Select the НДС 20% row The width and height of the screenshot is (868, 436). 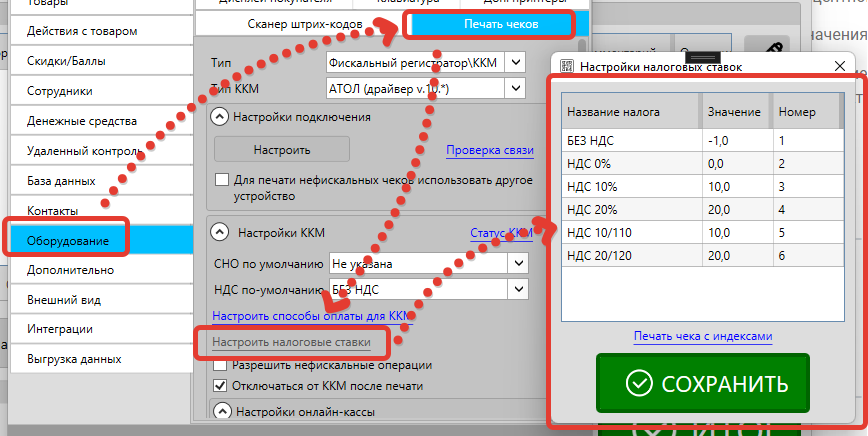[702, 210]
